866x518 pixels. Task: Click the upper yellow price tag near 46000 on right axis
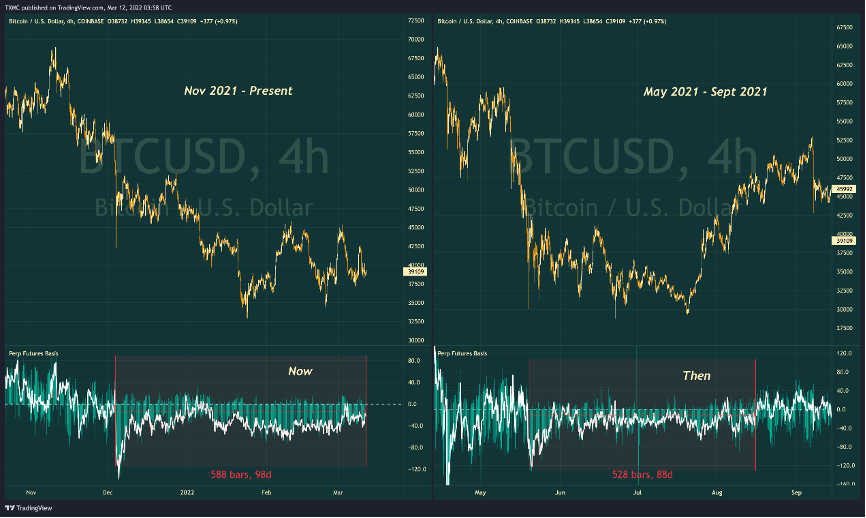pyautogui.click(x=844, y=189)
